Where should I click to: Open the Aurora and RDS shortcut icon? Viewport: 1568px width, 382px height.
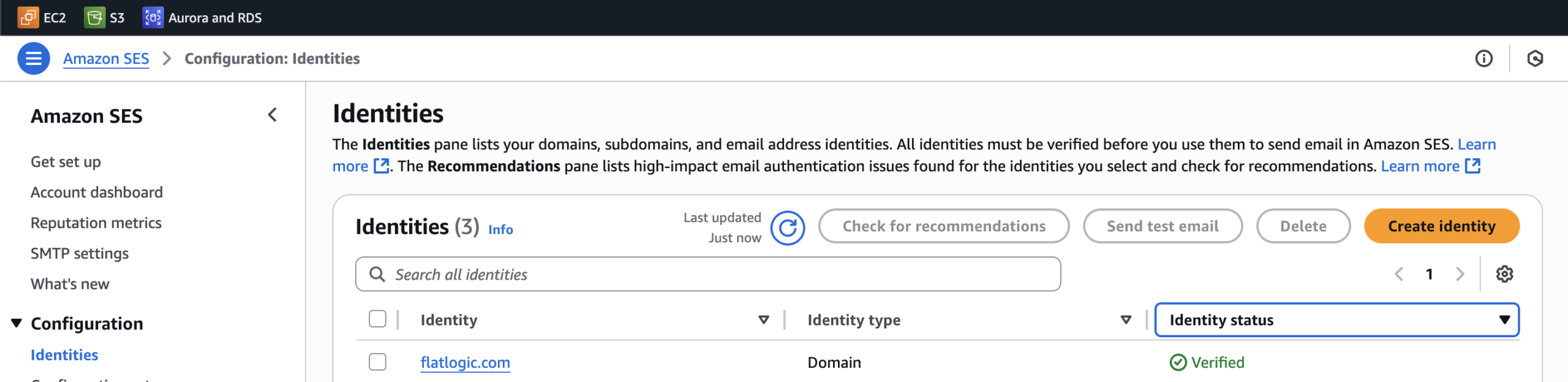[153, 18]
